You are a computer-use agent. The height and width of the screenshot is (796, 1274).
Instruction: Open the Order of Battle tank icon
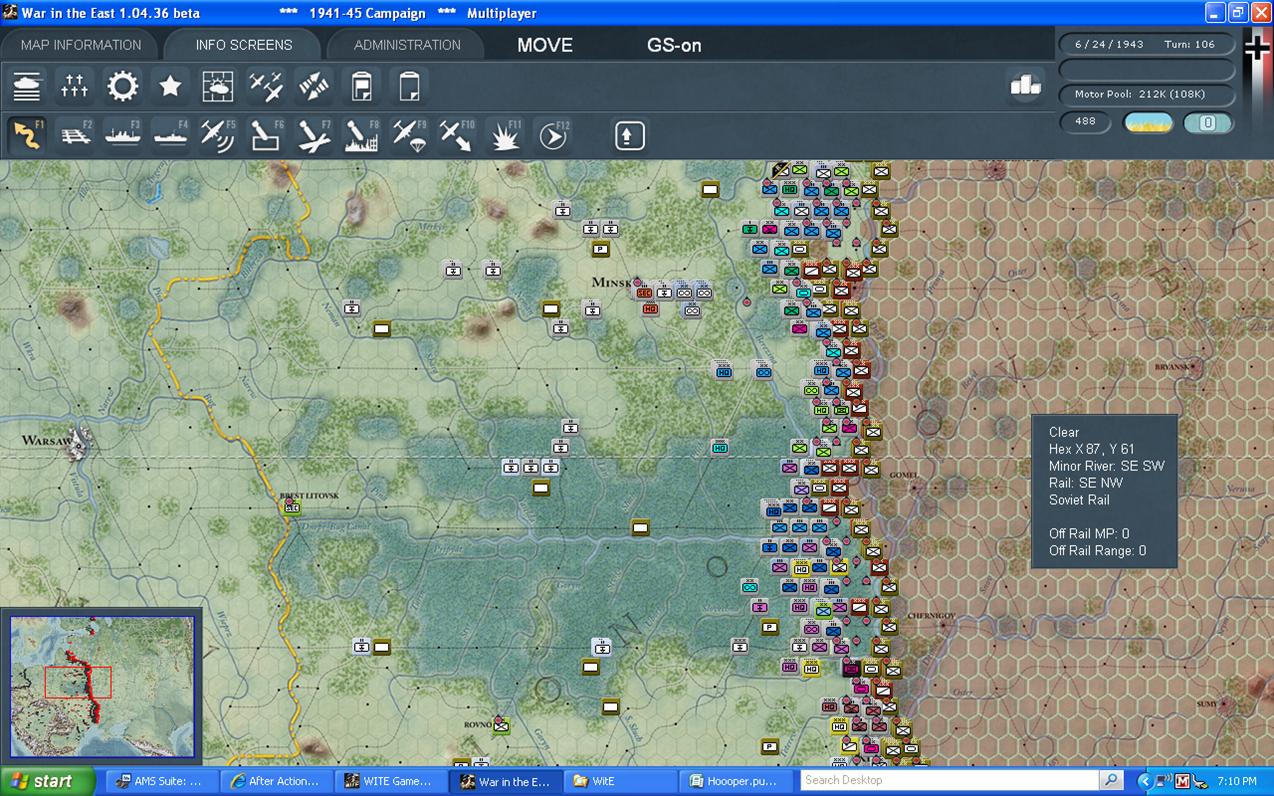coord(27,86)
